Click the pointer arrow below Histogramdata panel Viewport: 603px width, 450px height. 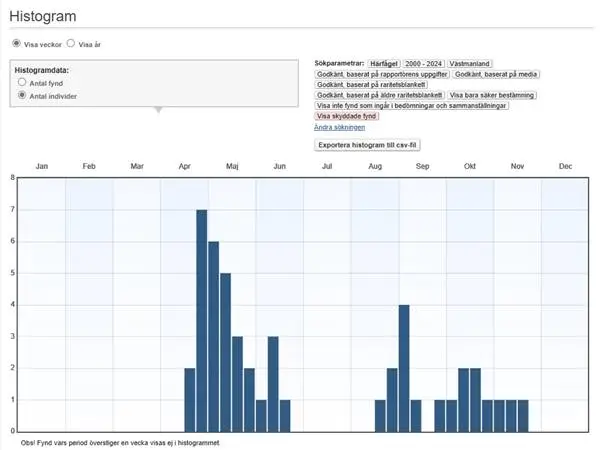coord(156,110)
